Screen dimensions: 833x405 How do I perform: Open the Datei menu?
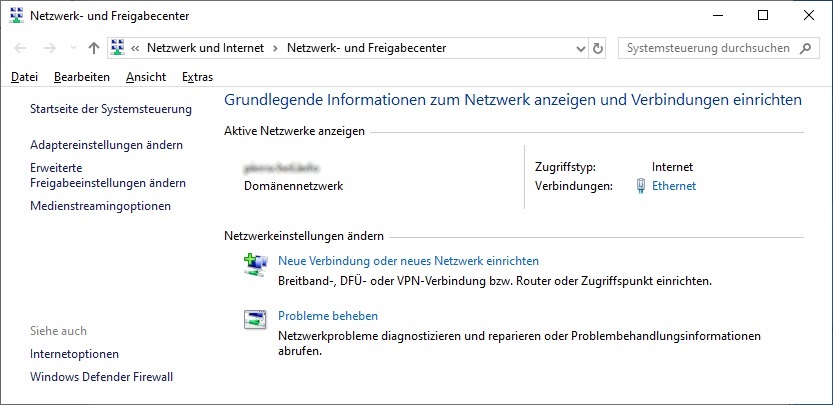(x=24, y=77)
